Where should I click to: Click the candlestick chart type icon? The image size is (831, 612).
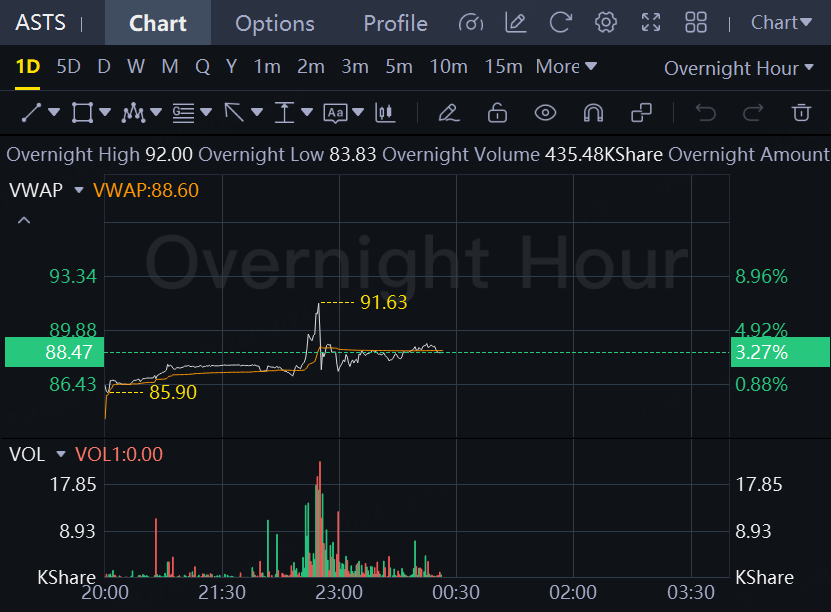[x=385, y=112]
